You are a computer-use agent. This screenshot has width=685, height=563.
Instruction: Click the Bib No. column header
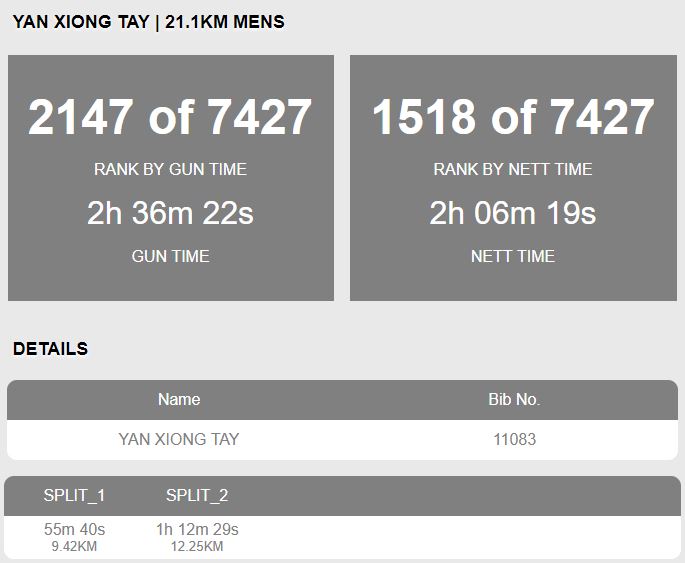tap(514, 399)
